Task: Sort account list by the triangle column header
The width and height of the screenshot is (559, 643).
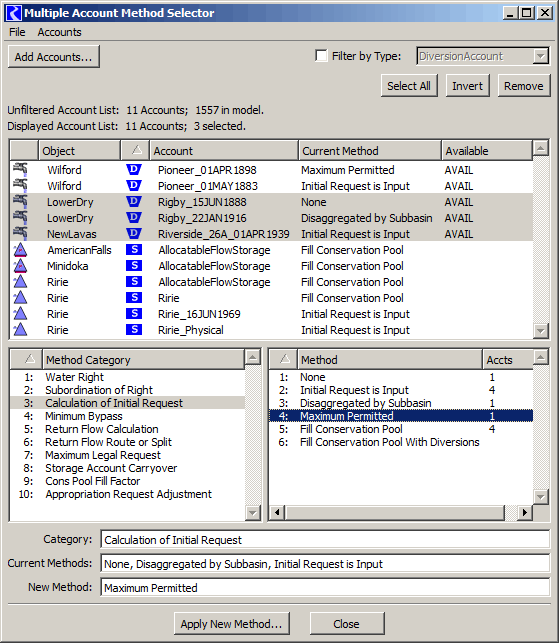Action: point(136,150)
